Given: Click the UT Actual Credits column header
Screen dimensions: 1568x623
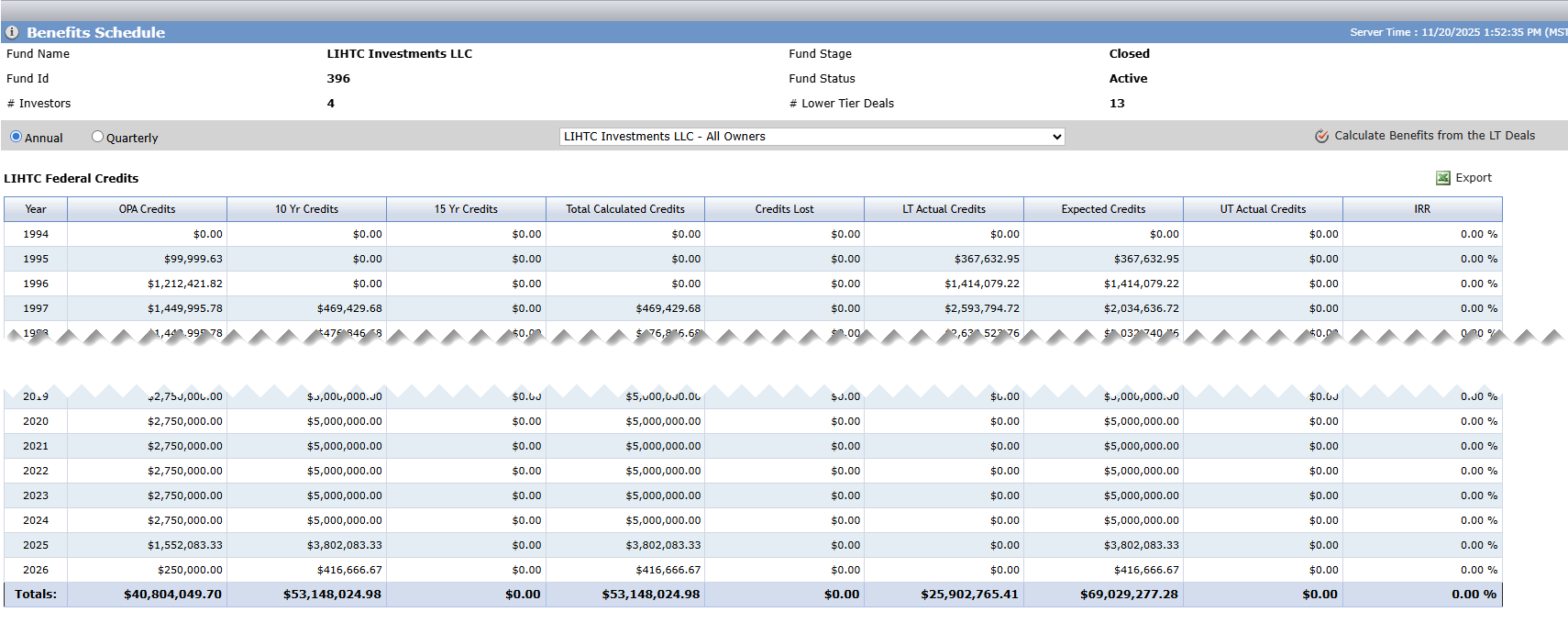Looking at the screenshot, I should coord(1263,209).
